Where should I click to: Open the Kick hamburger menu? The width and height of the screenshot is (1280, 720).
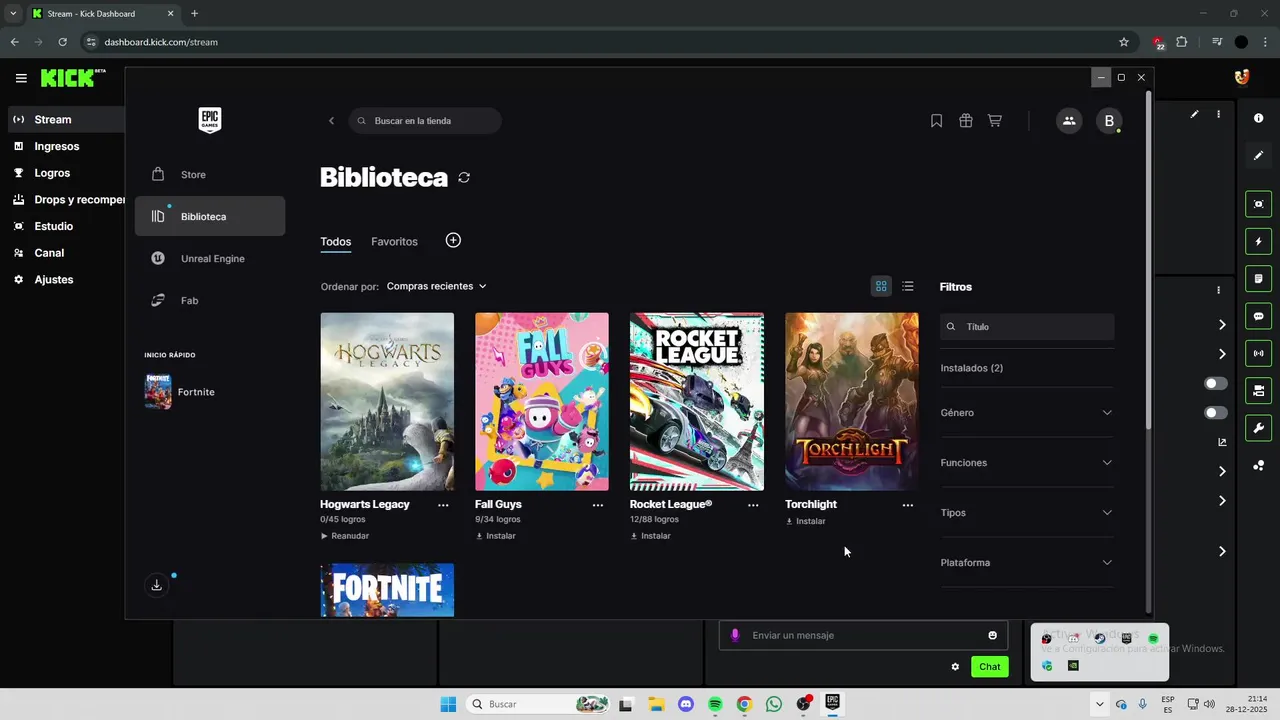[x=21, y=78]
